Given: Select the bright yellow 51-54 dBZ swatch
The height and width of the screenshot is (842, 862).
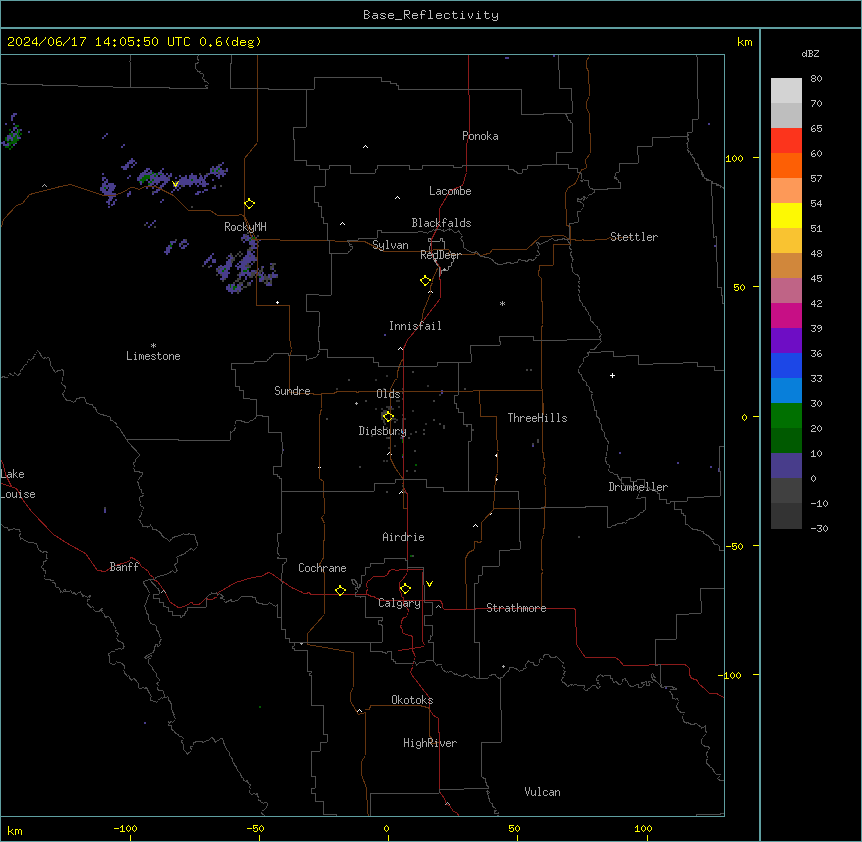Looking at the screenshot, I should click(786, 215).
